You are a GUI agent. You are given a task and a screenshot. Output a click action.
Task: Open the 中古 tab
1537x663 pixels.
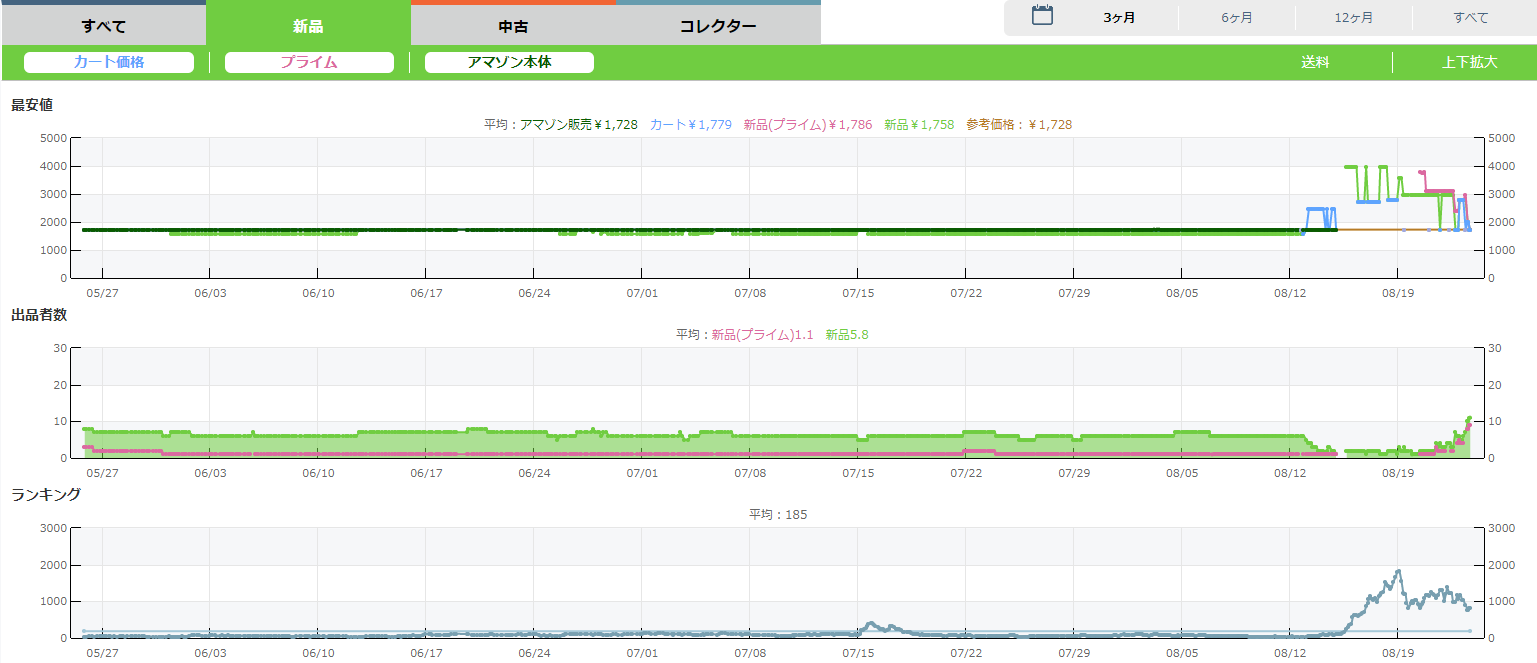513,26
